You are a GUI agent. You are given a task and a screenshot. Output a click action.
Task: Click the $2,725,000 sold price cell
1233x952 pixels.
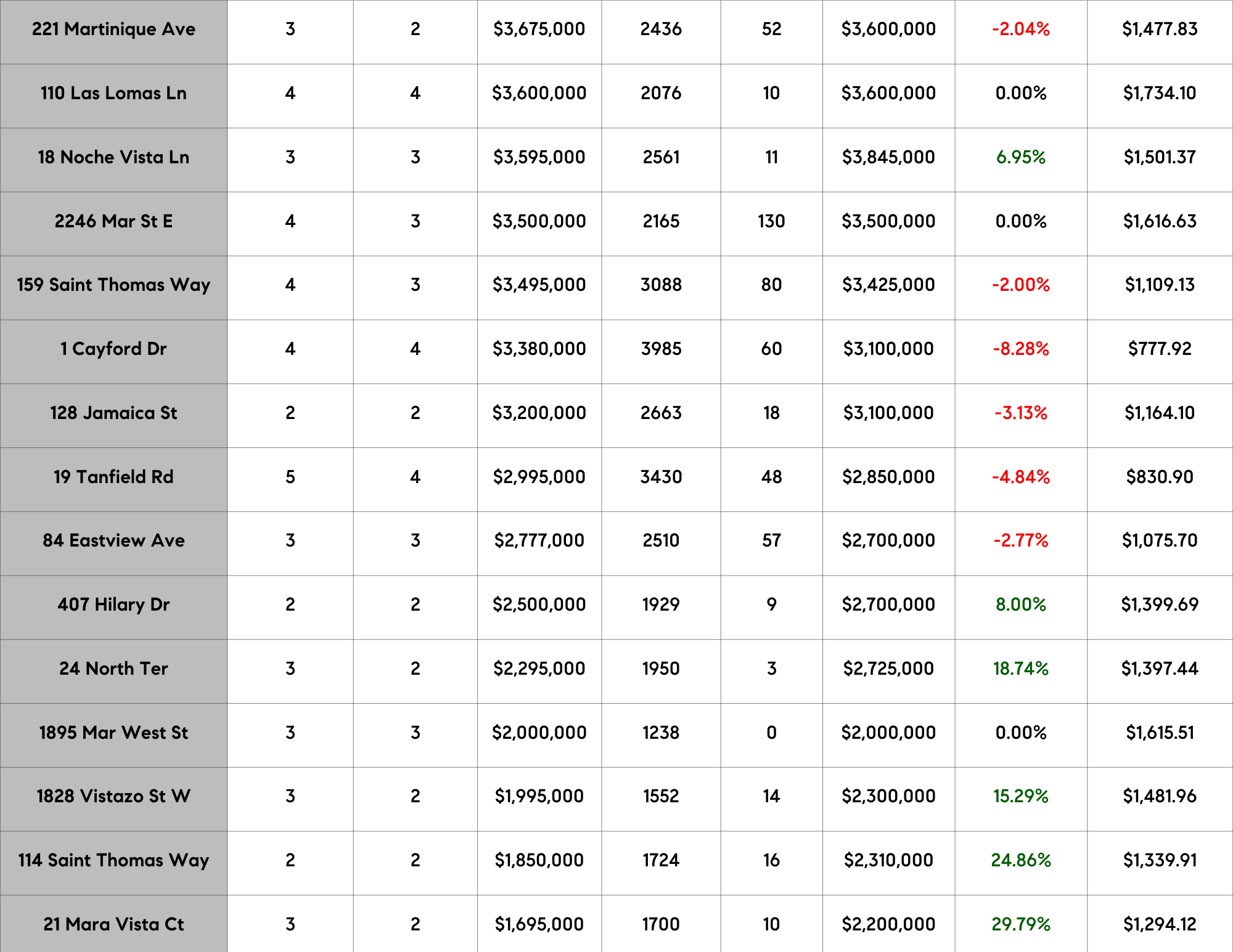(x=888, y=669)
